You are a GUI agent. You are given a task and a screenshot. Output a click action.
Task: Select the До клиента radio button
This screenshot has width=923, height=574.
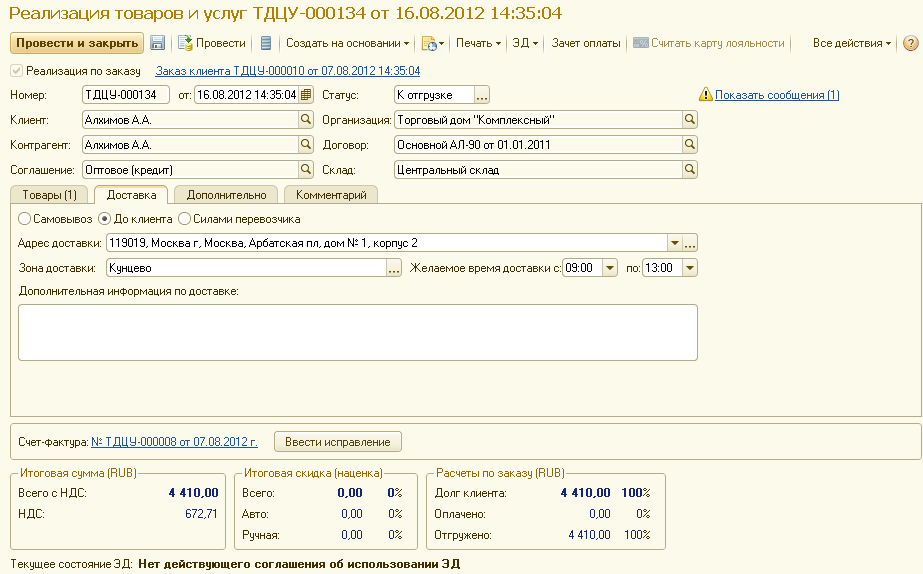coord(104,218)
